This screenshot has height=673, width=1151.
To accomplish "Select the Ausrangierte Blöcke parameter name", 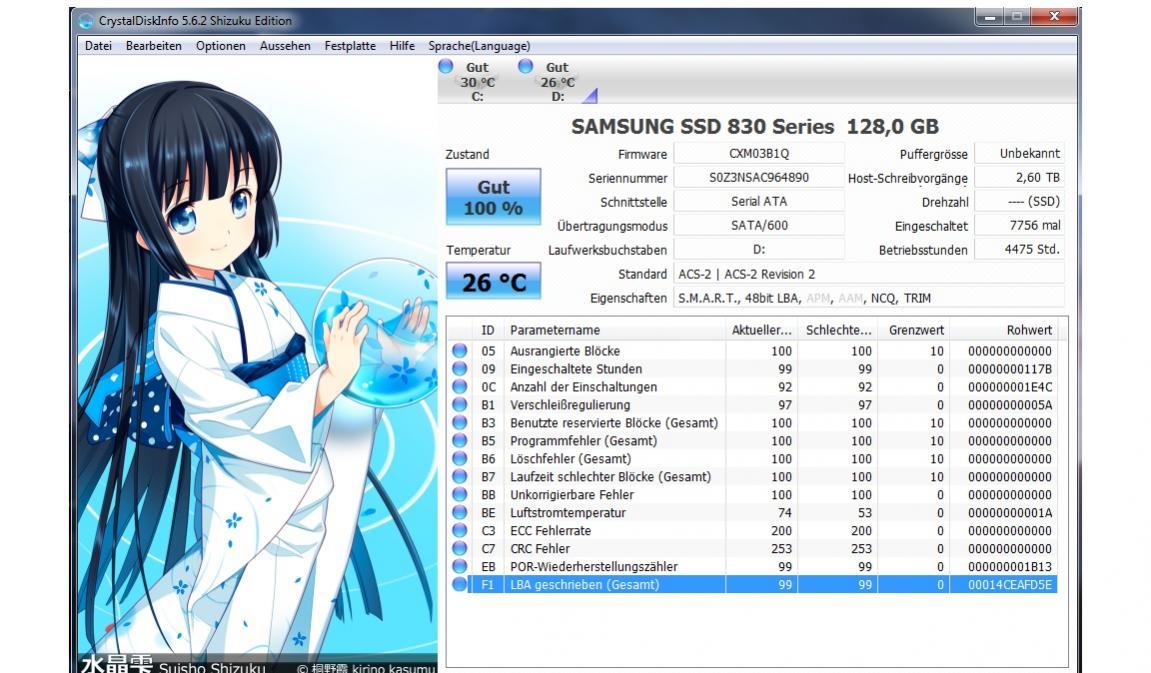I will click(565, 351).
